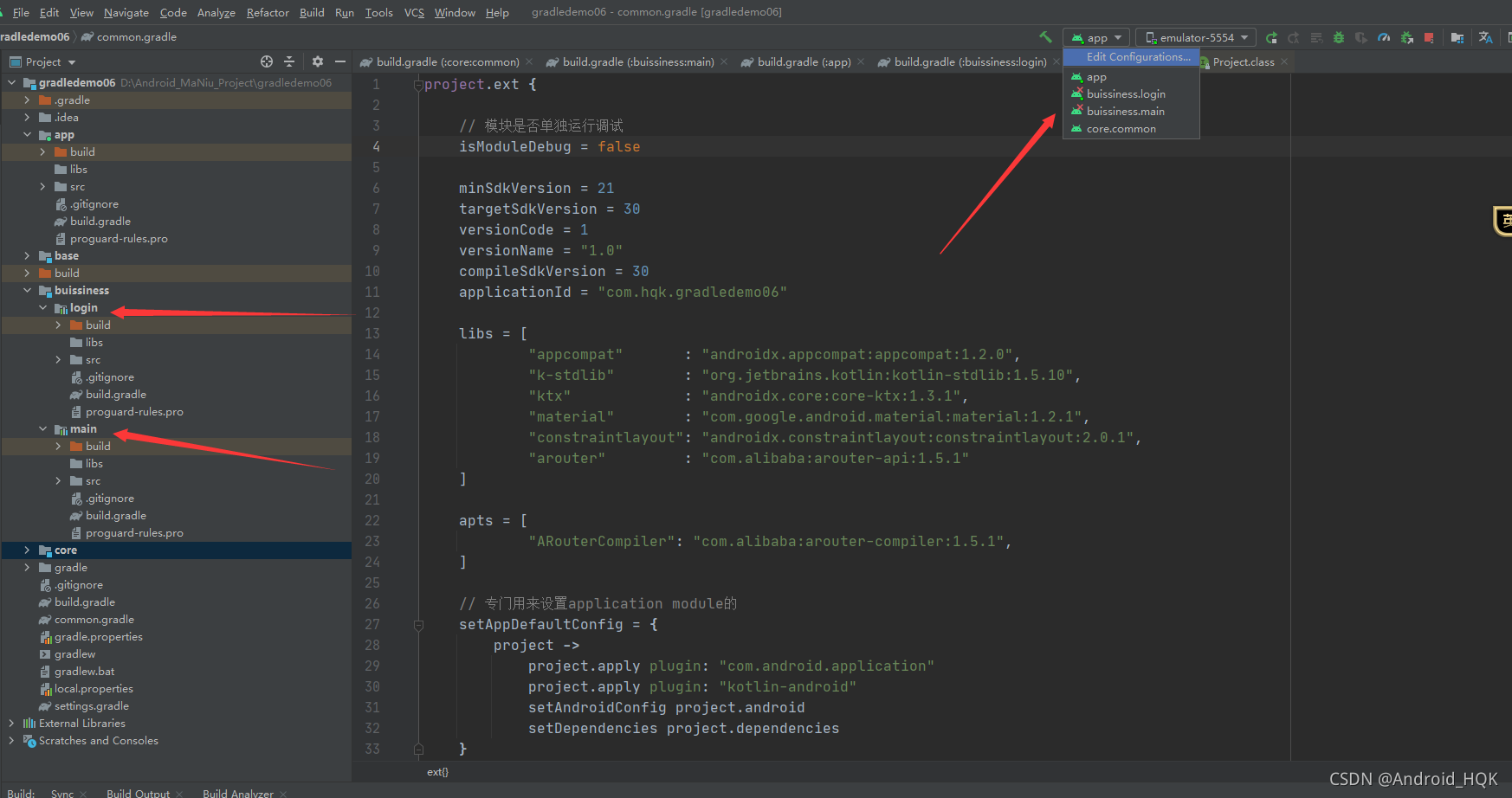The image size is (1512, 798).
Task: Open the VCS menu
Action: [x=414, y=12]
